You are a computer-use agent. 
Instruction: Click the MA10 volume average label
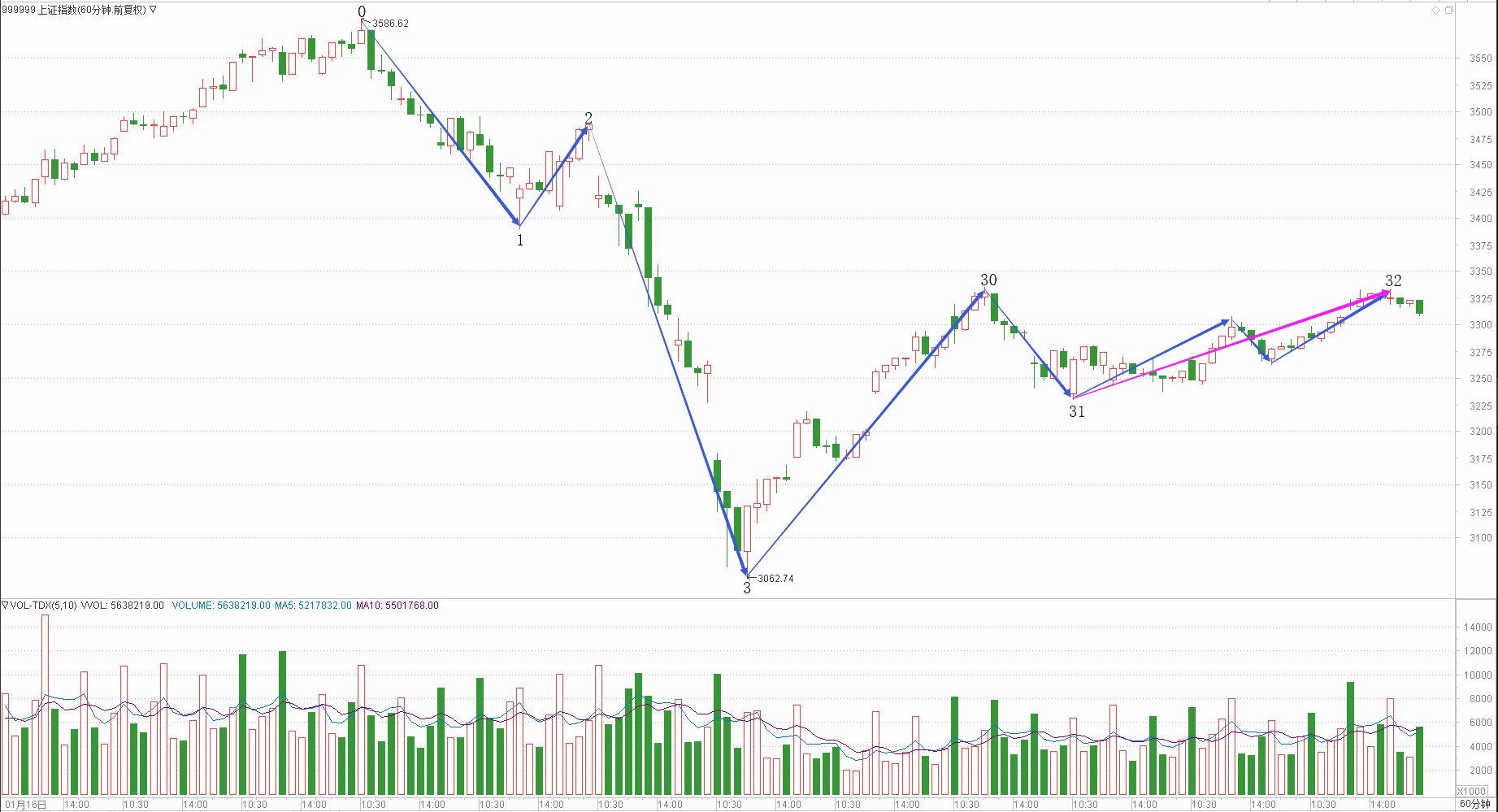[x=397, y=606]
